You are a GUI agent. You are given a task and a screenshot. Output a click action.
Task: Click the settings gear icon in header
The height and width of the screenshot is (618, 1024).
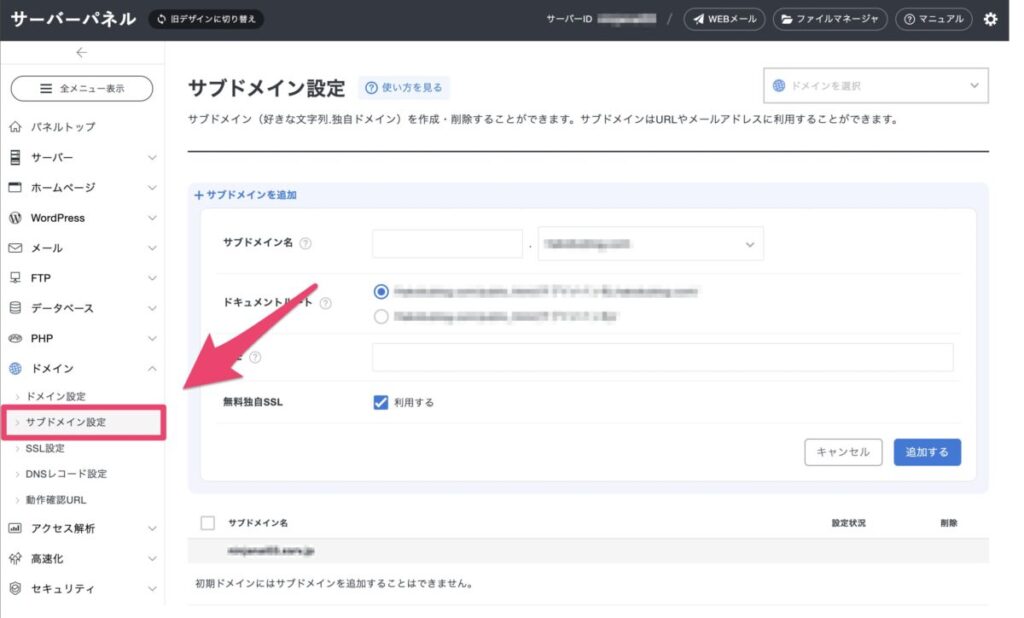[x=990, y=19]
